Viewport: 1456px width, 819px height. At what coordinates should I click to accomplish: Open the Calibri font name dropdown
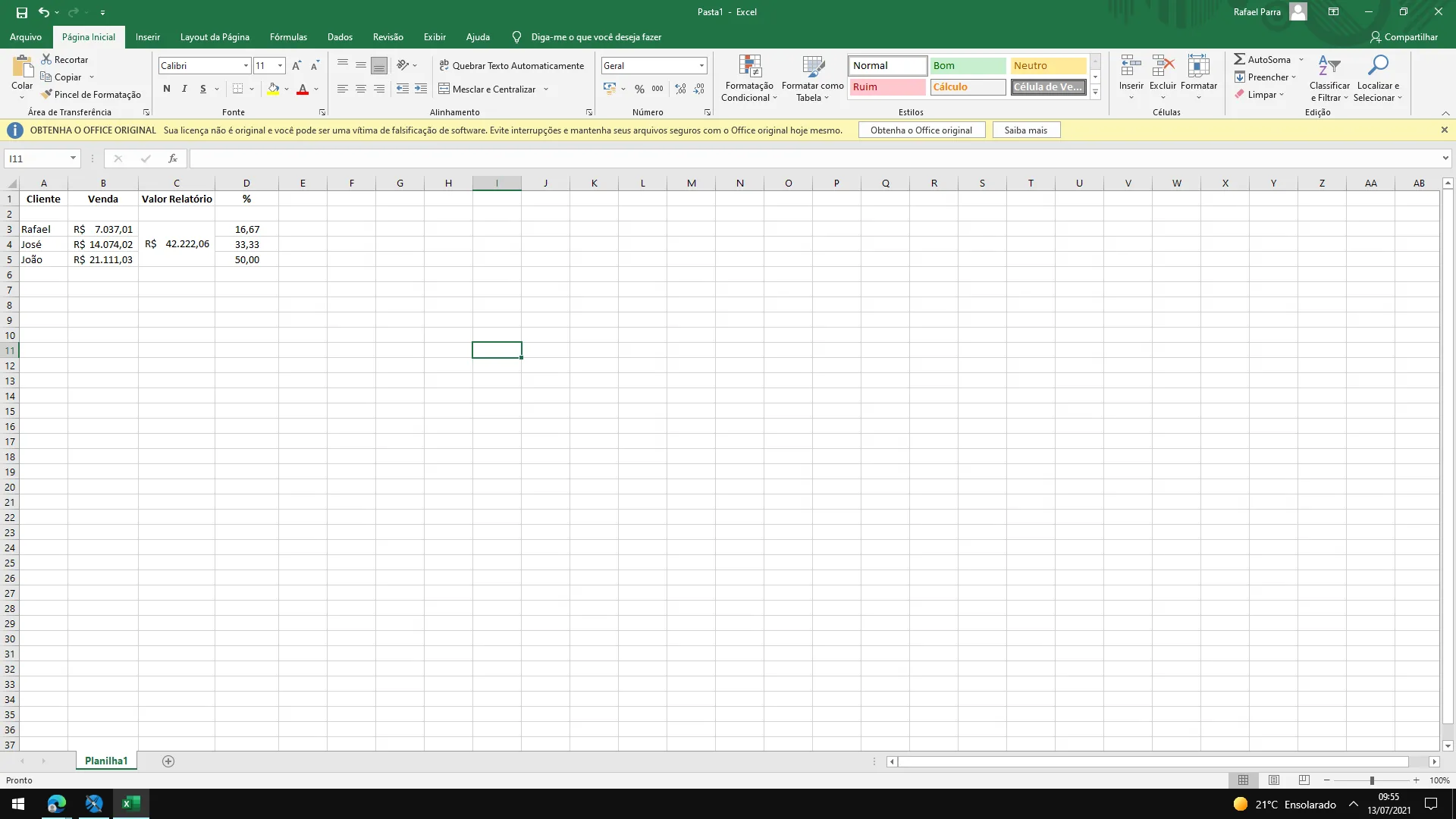(x=246, y=66)
